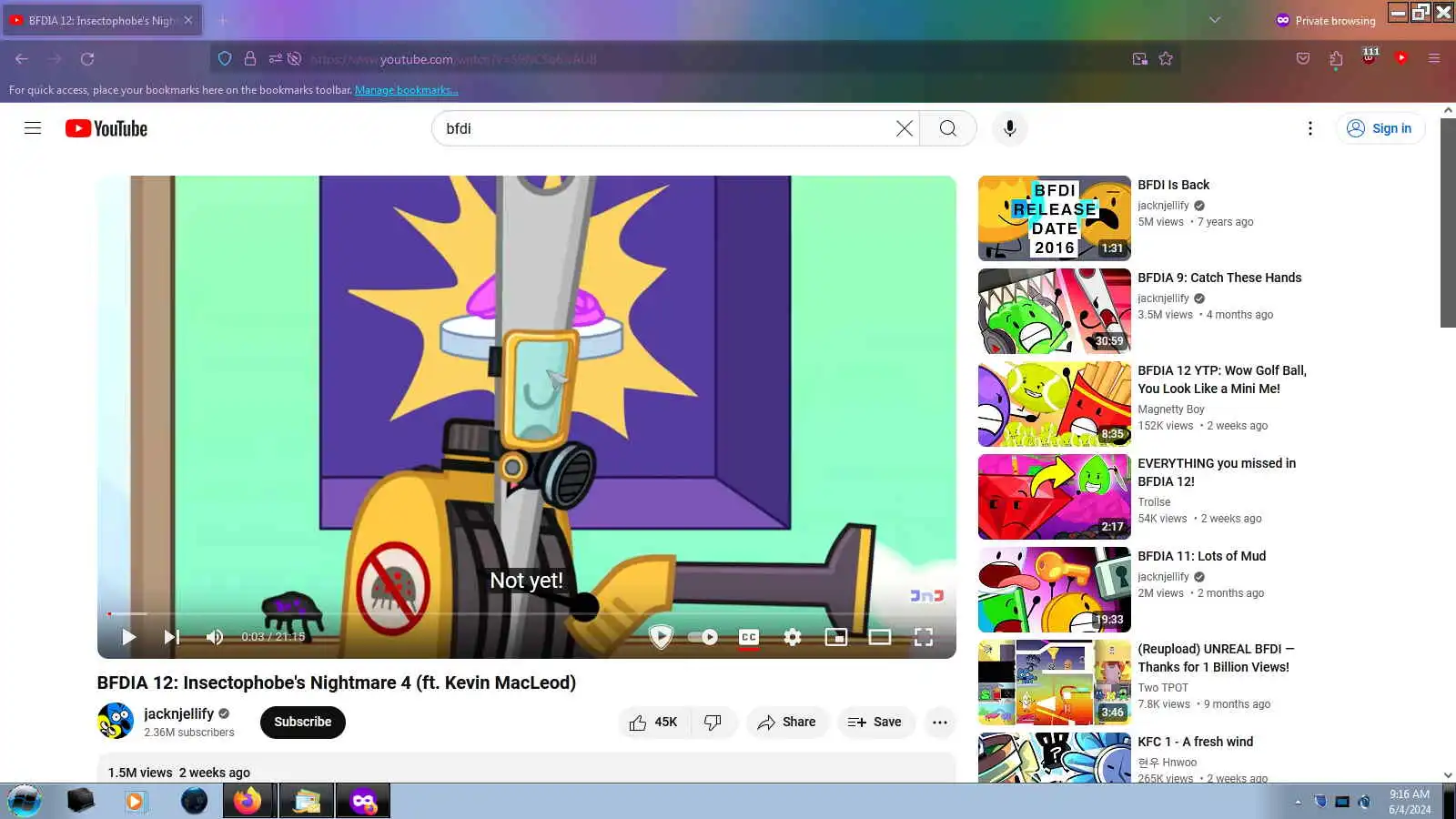The image size is (1456, 819).
Task: Click the Two TPOT channel name
Action: point(1163,688)
